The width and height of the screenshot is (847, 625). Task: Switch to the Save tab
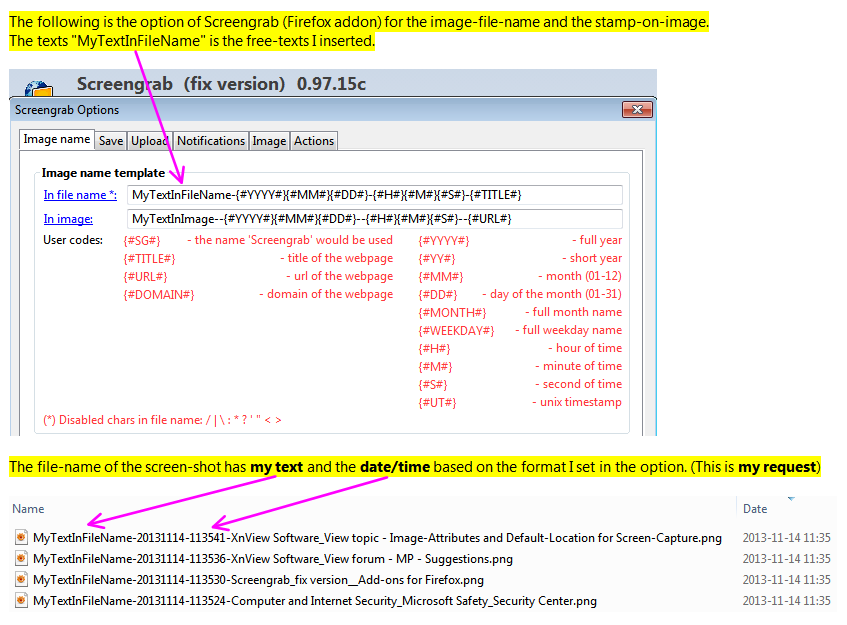(x=111, y=141)
